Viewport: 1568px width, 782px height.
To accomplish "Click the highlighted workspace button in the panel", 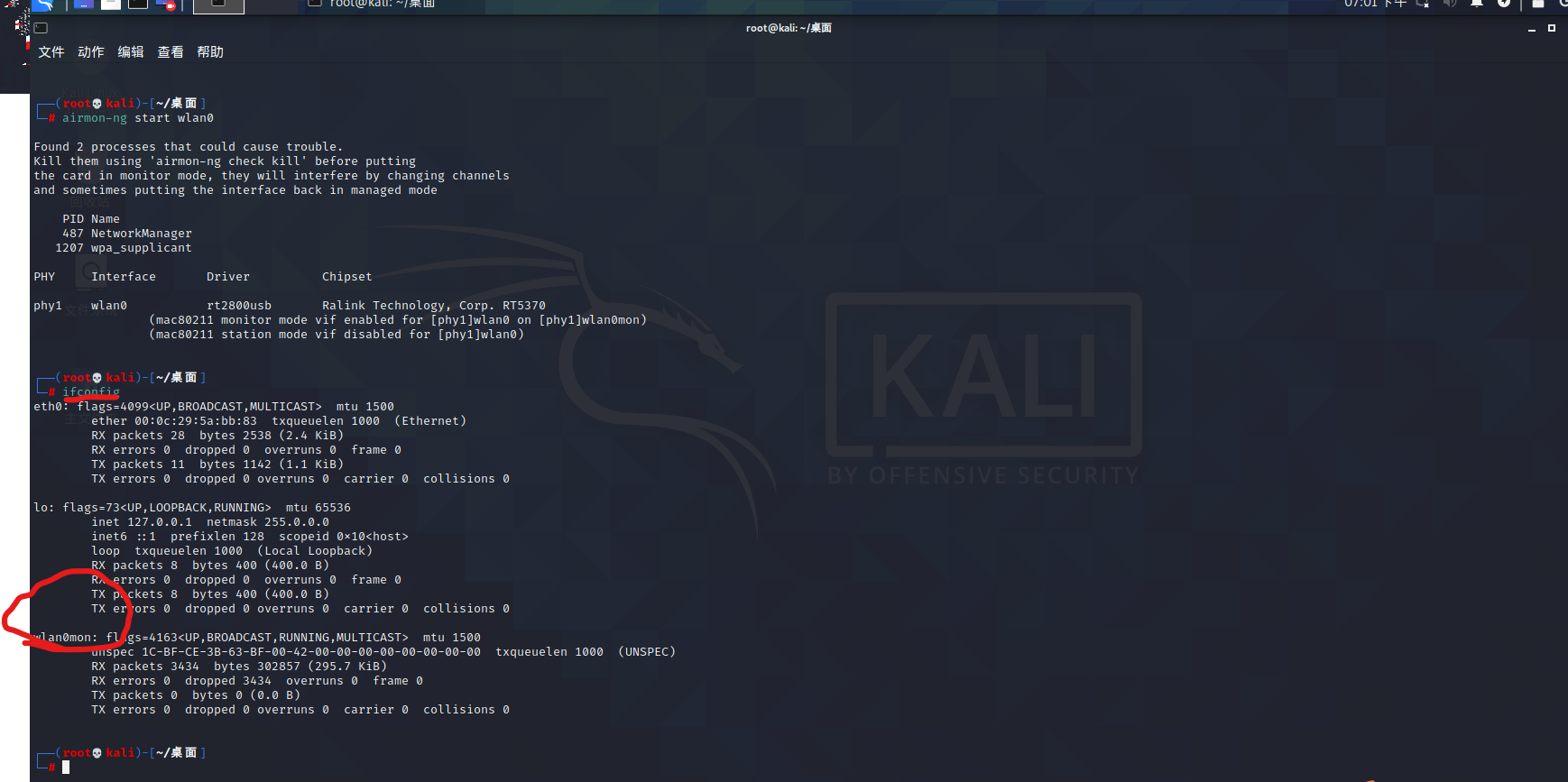I will (x=218, y=5).
